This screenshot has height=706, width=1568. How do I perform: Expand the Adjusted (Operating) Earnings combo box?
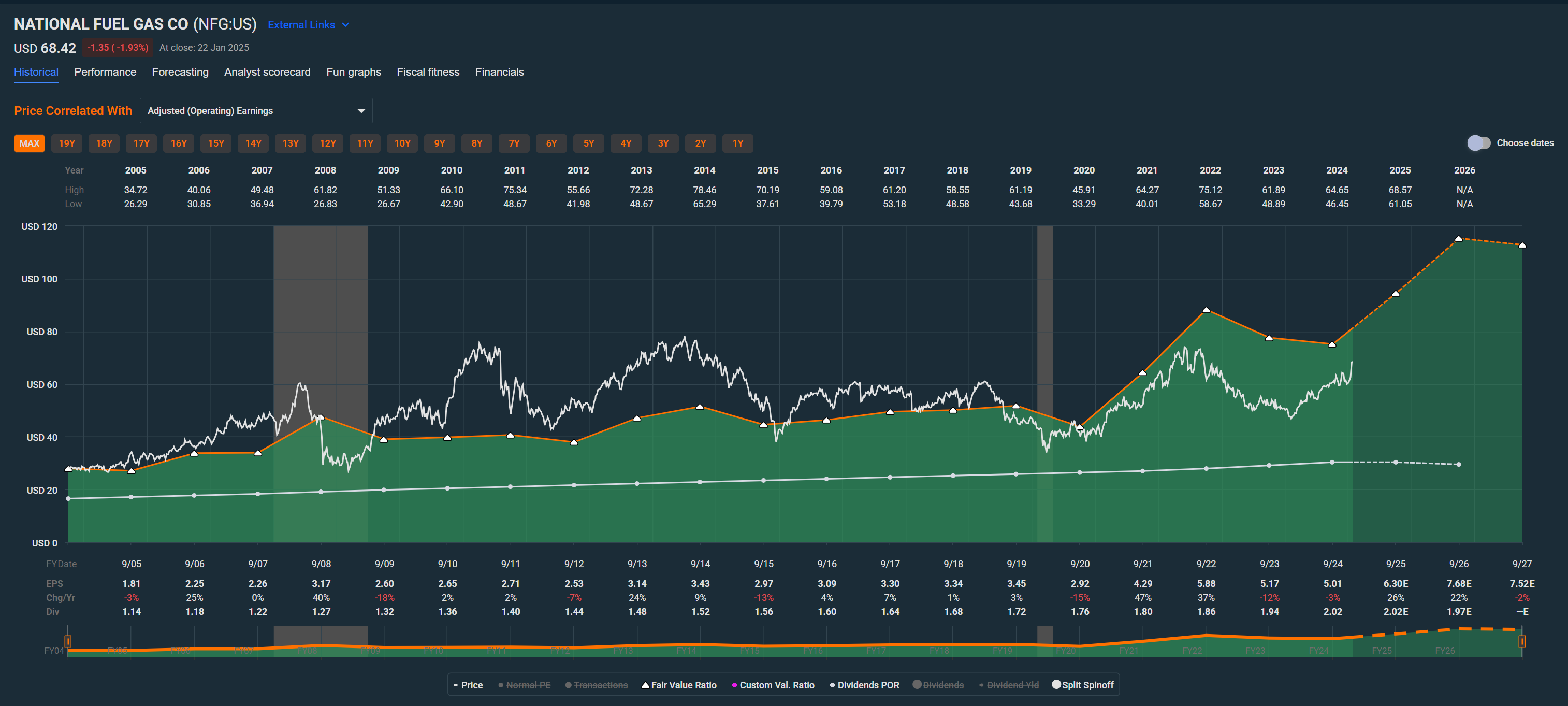pyautogui.click(x=256, y=111)
